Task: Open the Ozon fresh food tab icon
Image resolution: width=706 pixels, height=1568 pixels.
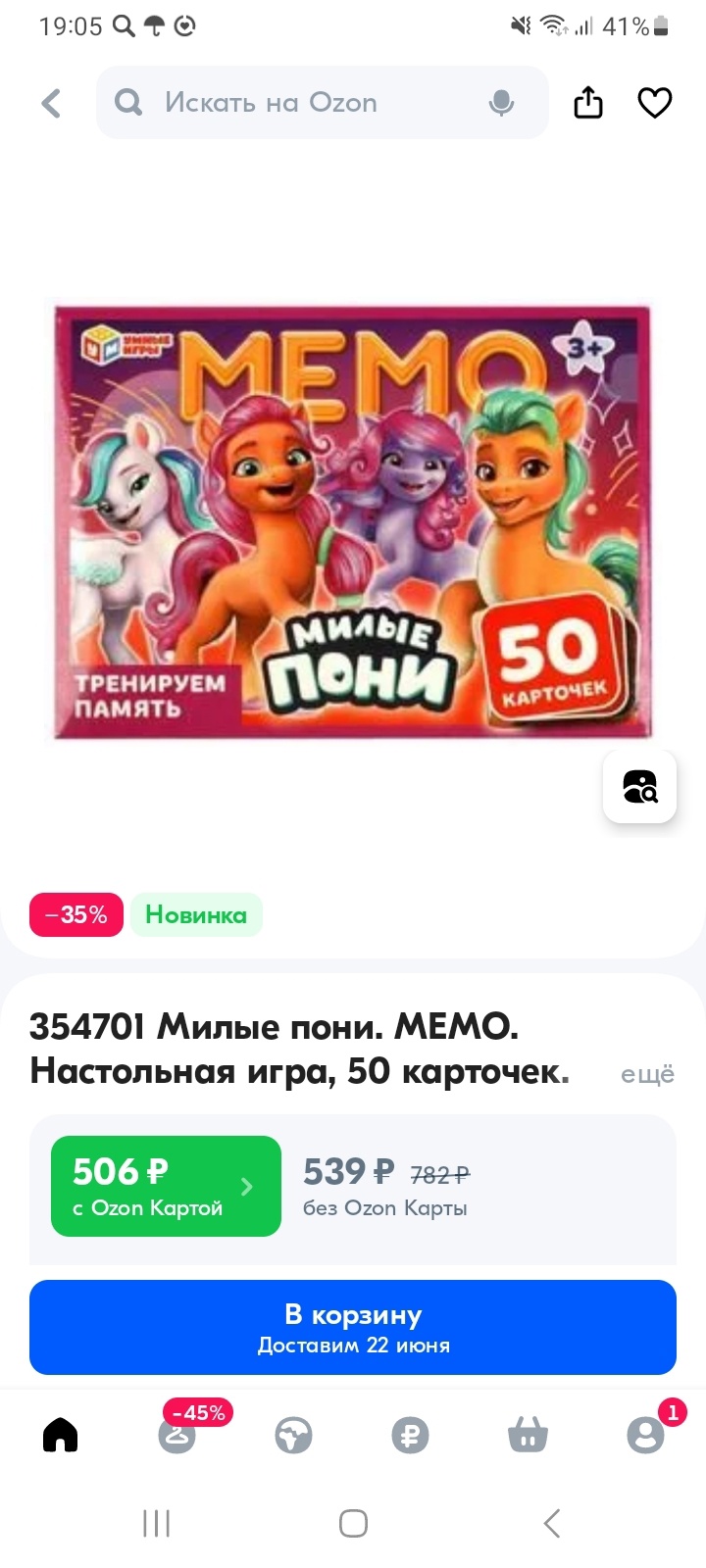Action: tap(293, 1436)
